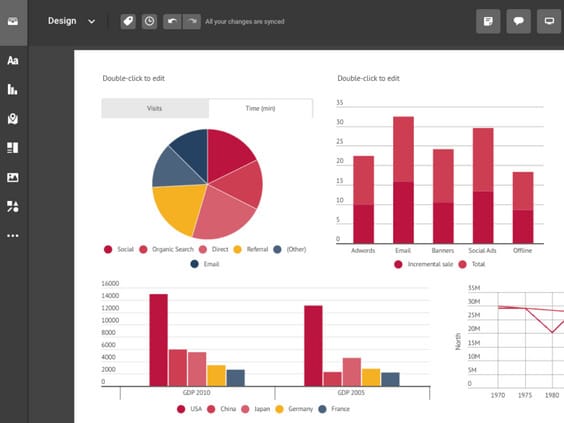Toggle the Germany legend series
This screenshot has width=564, height=423.
294,409
